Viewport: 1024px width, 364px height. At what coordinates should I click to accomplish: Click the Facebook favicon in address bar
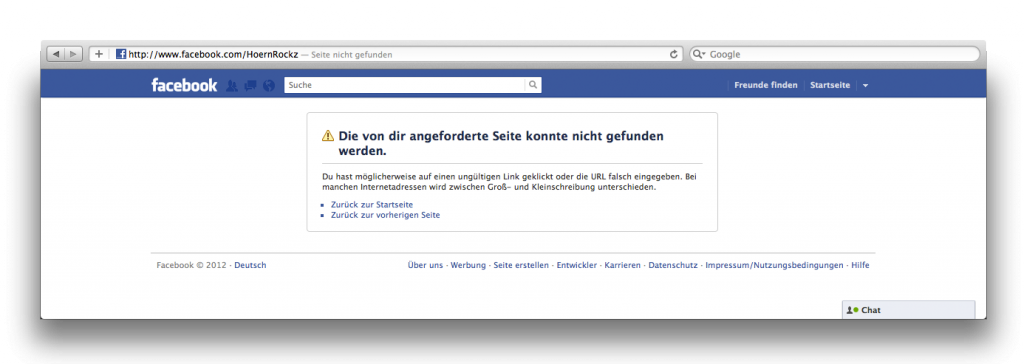click(x=121, y=54)
